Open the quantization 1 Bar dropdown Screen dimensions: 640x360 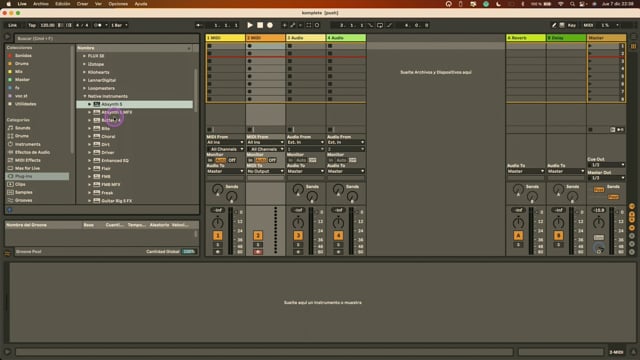(119, 25)
